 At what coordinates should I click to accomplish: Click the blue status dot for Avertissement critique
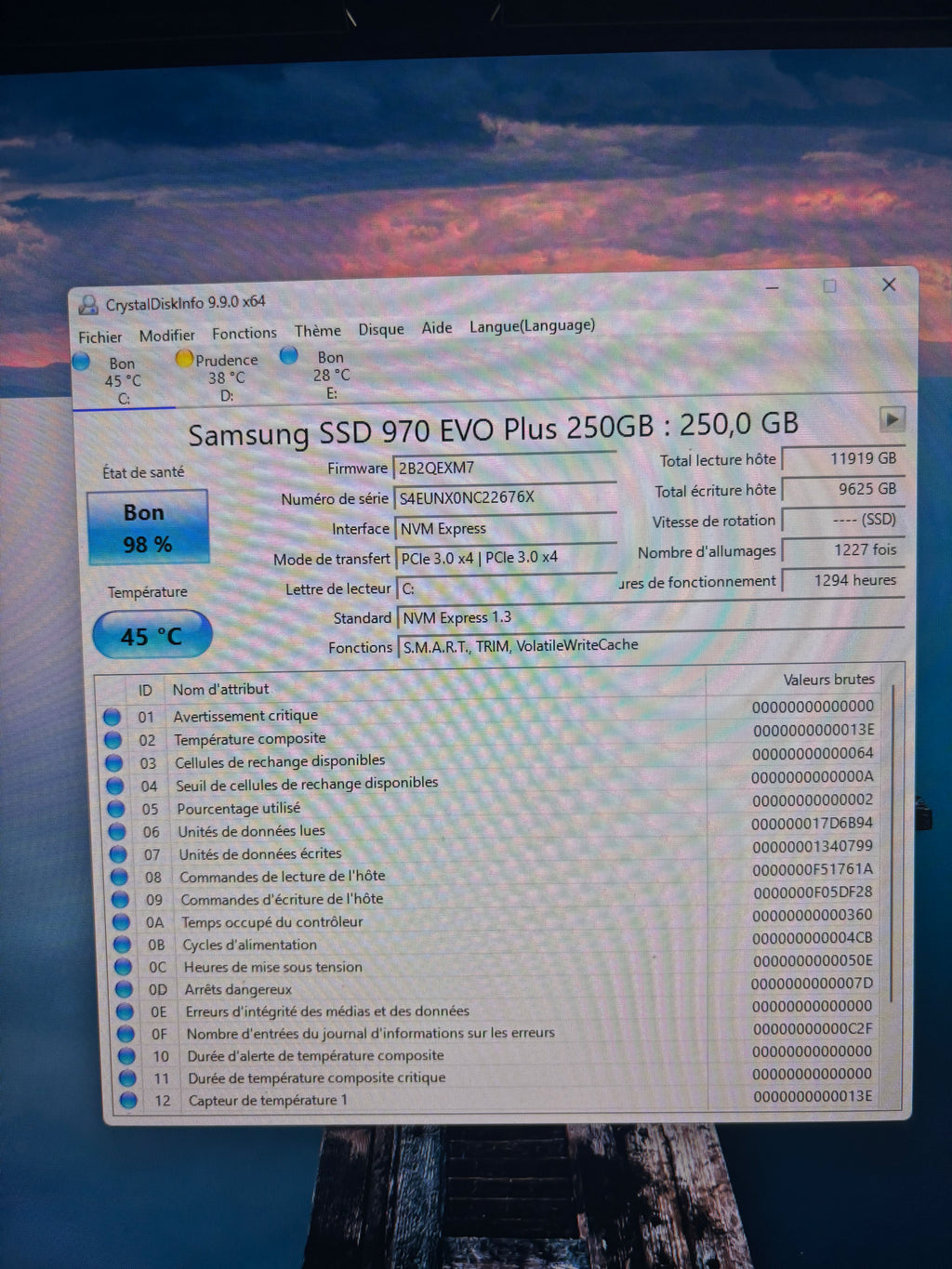tap(112, 717)
